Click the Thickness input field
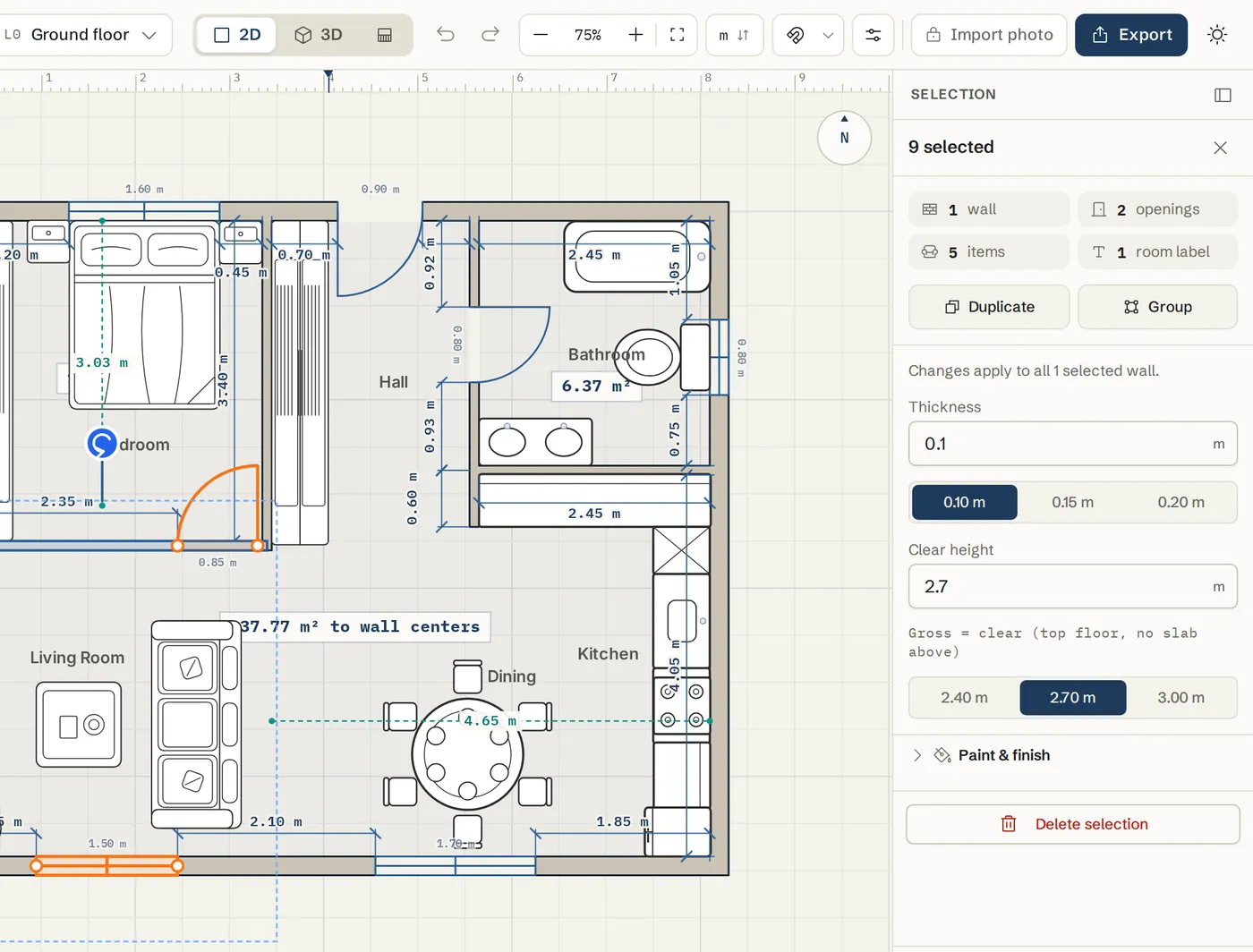 coord(1072,444)
